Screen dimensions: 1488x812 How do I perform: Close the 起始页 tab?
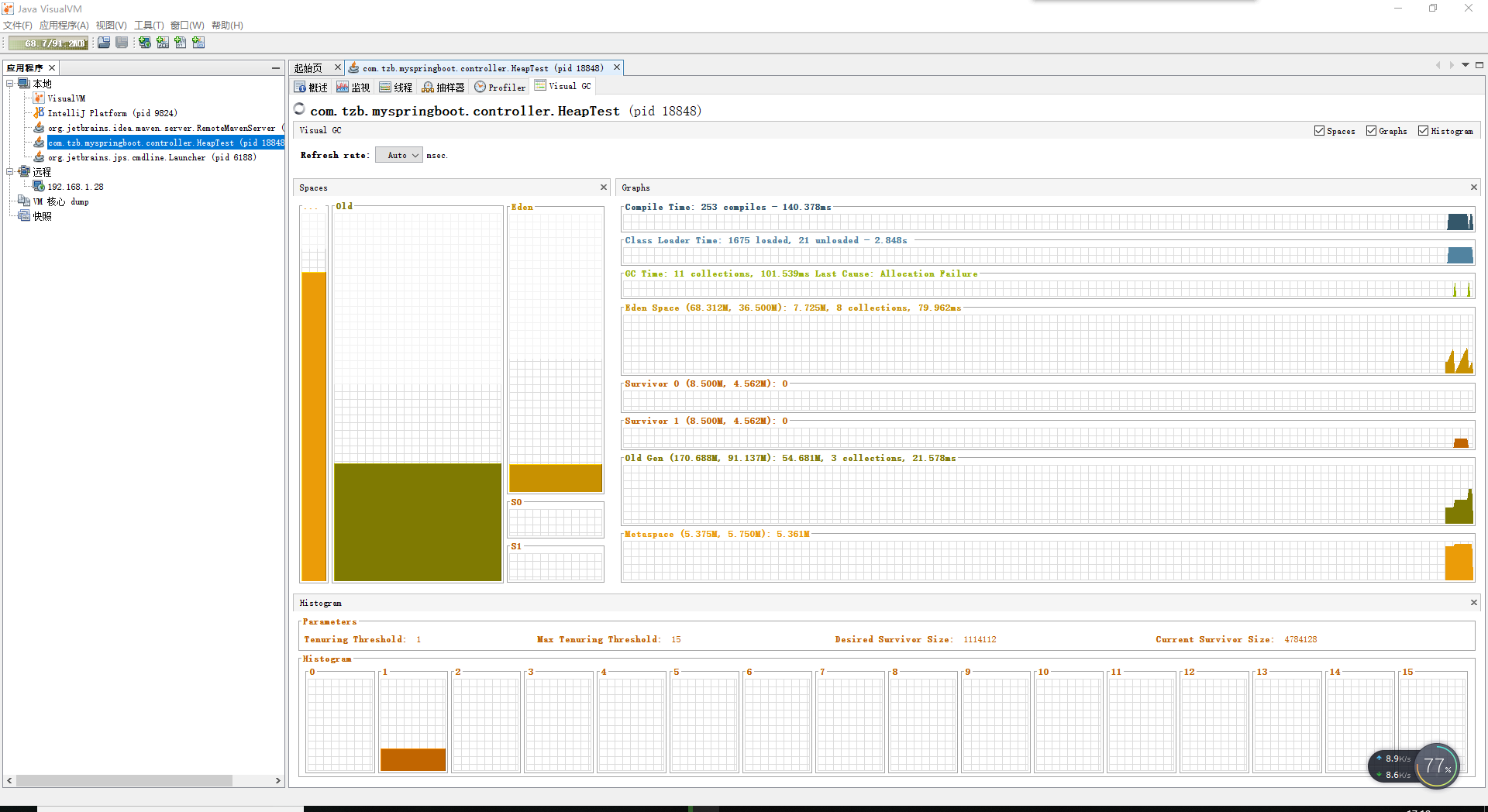pyautogui.click(x=337, y=67)
